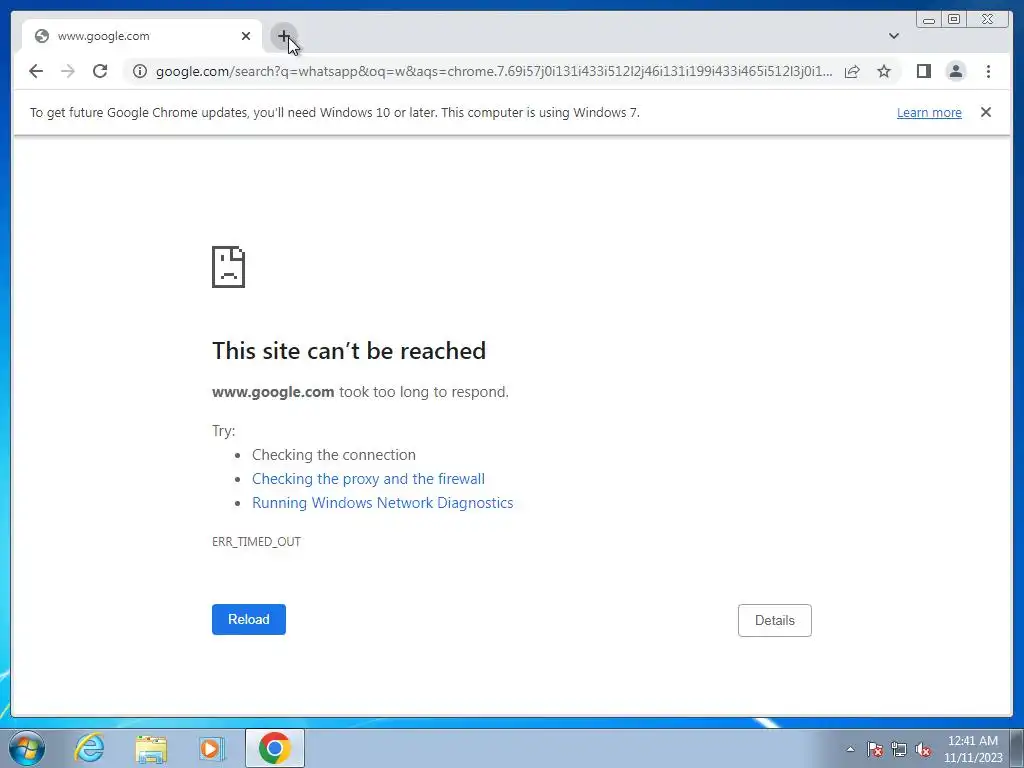Click Checking the proxy and the firewall
The height and width of the screenshot is (768, 1024).
[x=368, y=479]
